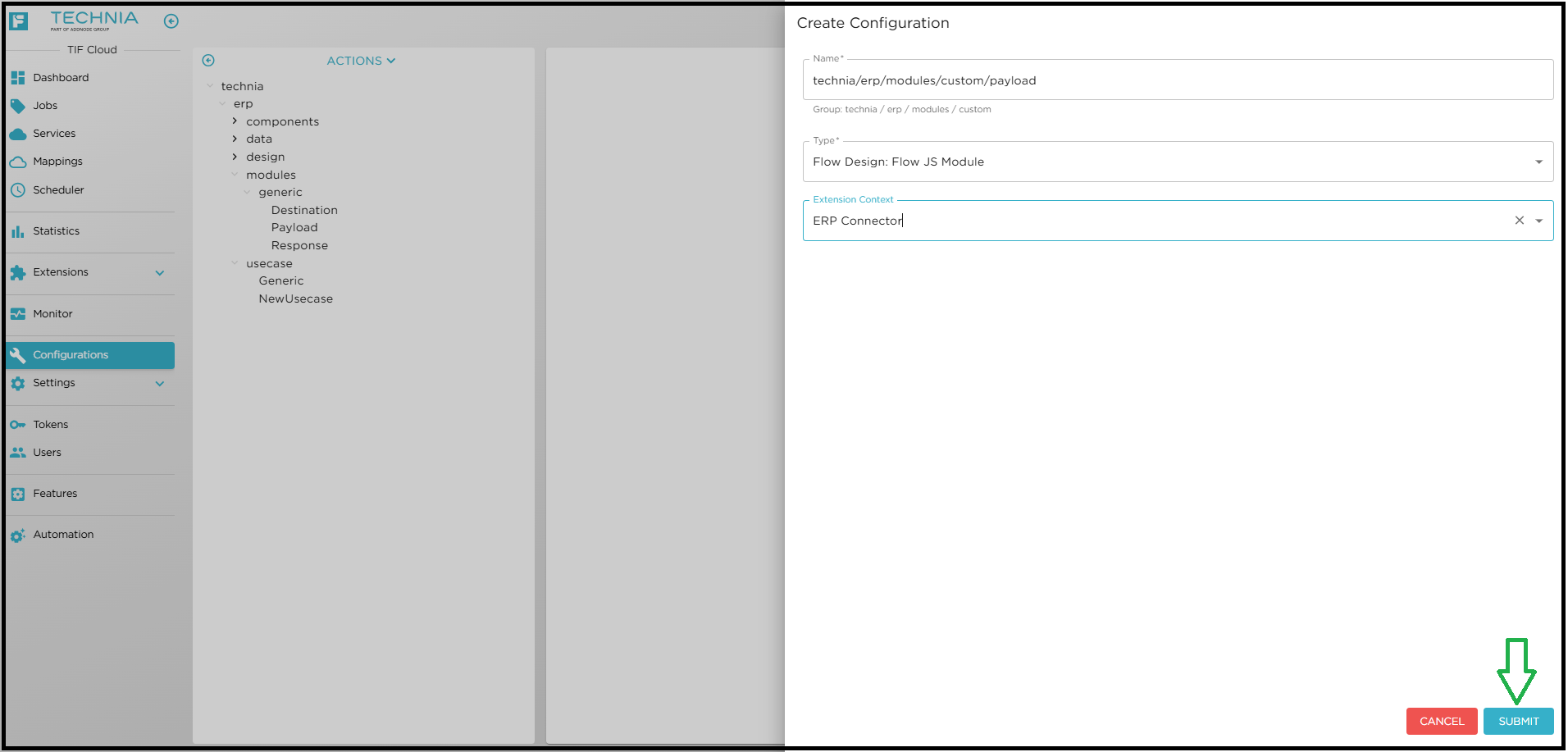
Task: Switch to the Features section
Action: click(18, 493)
